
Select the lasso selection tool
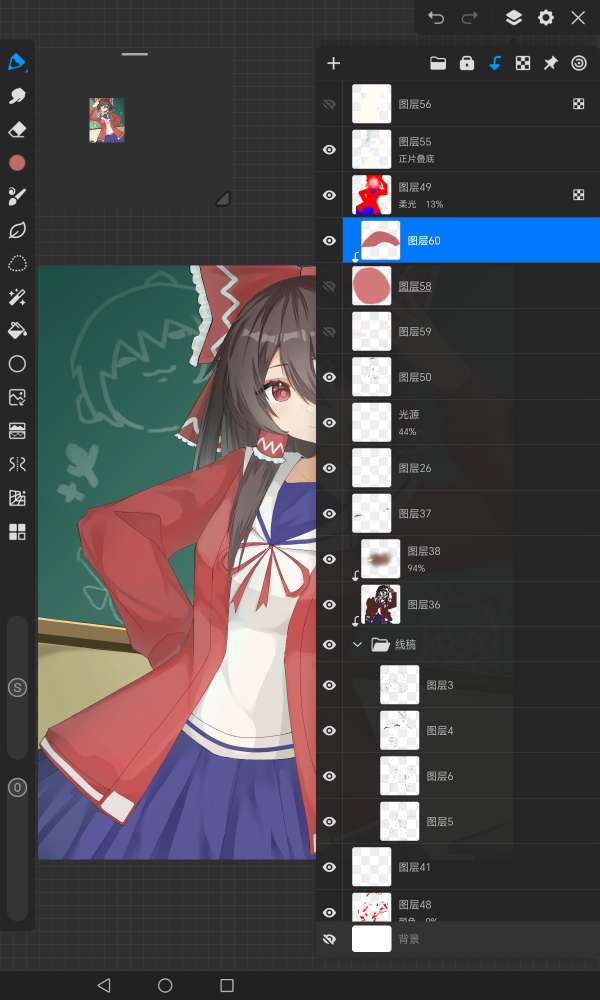(x=17, y=263)
